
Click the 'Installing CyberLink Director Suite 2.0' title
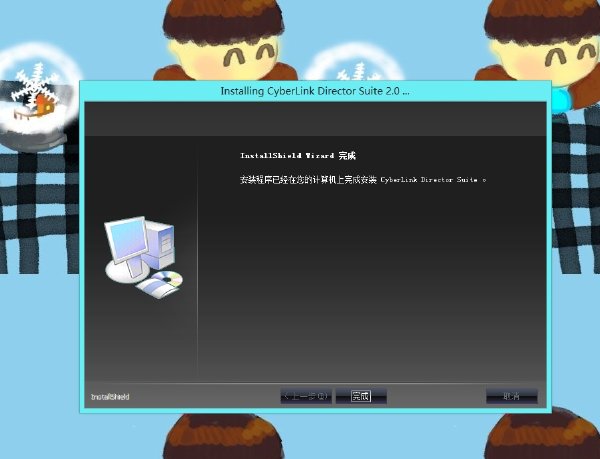[315, 91]
